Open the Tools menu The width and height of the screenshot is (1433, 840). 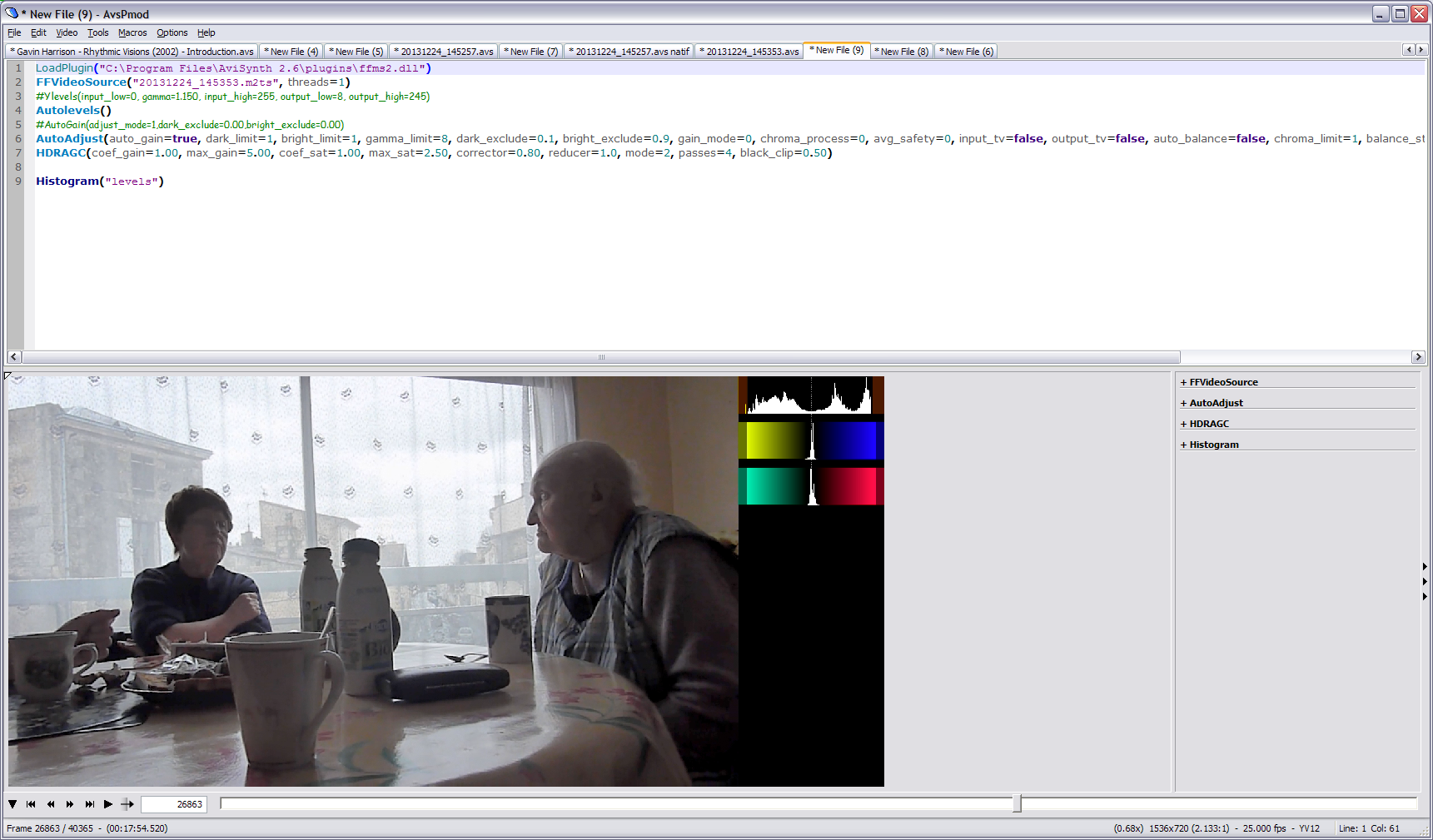point(98,32)
